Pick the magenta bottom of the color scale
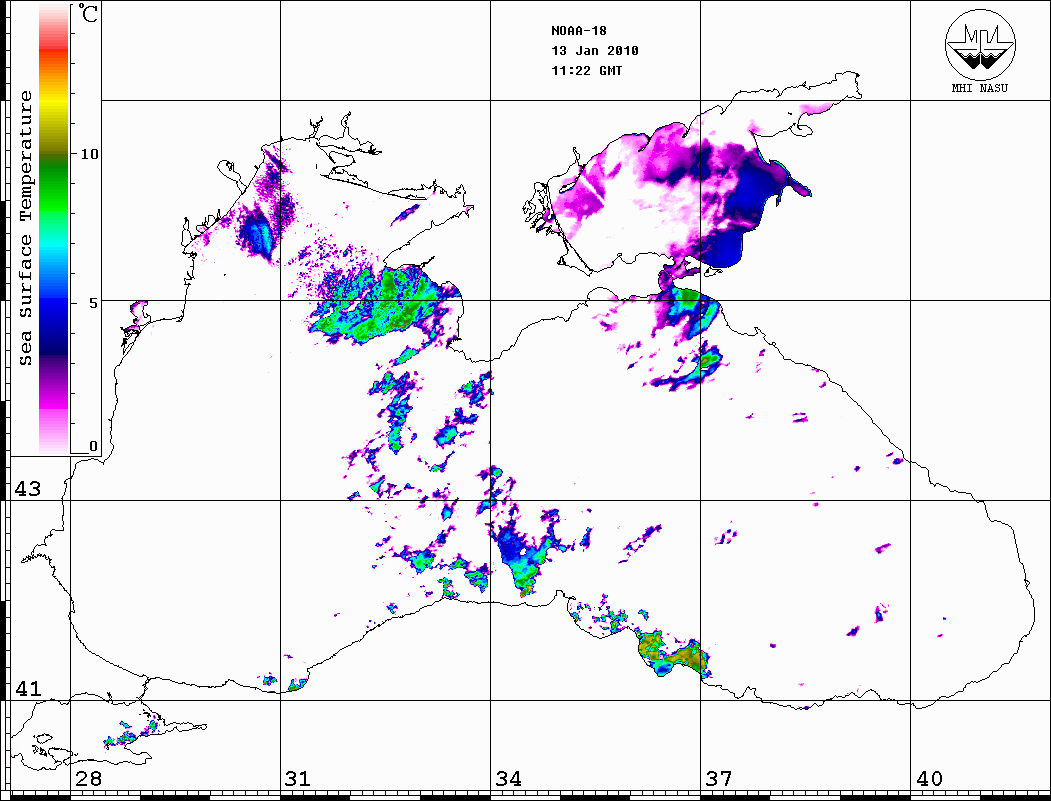Image resolution: width=1051 pixels, height=801 pixels. (53, 410)
